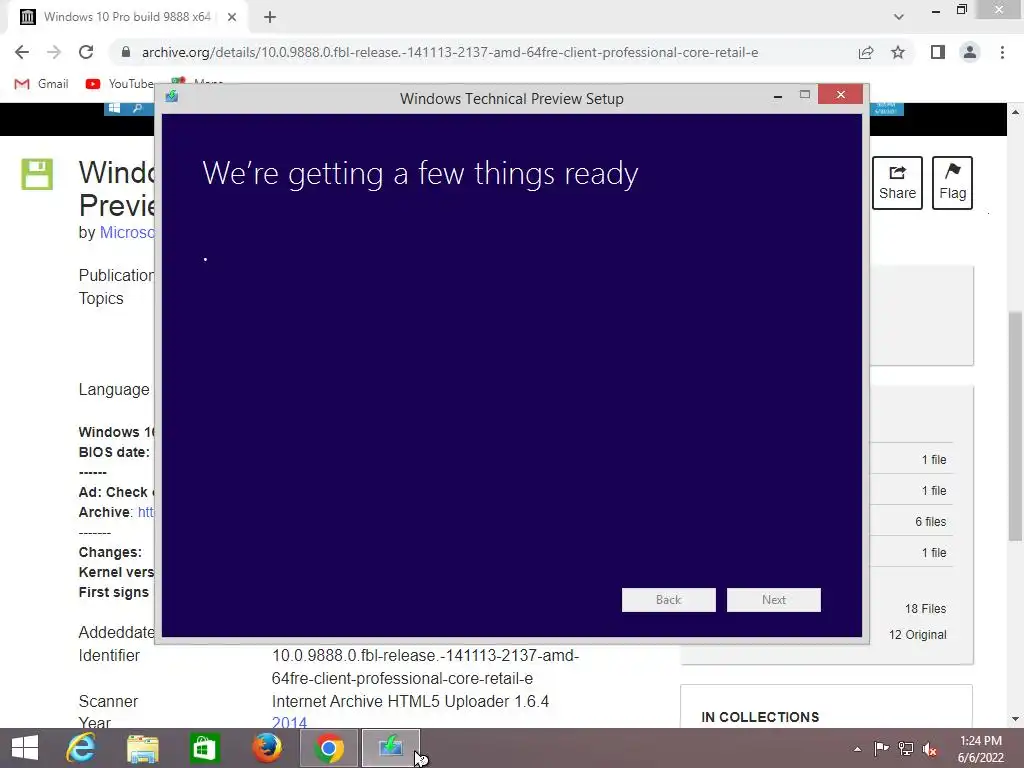The width and height of the screenshot is (1024, 768).
Task: Click the scrollbar down arrow
Action: coord(1015,719)
